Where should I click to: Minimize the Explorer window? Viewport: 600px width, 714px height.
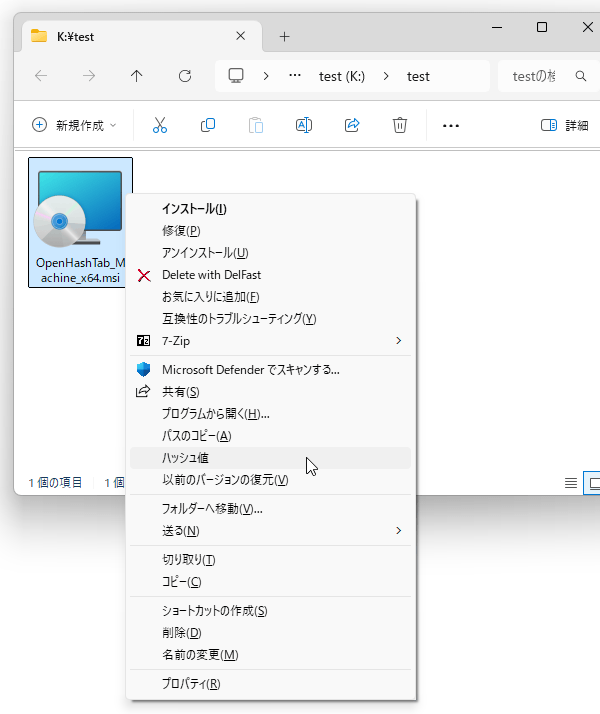pos(497,27)
